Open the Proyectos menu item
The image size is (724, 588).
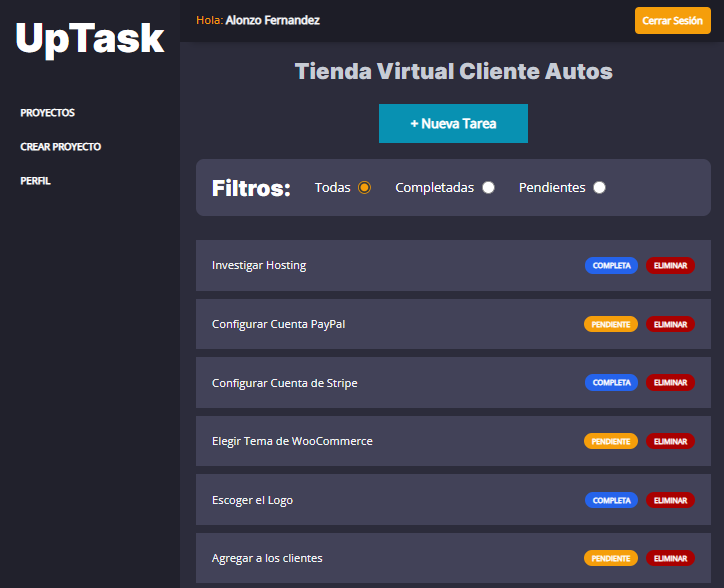(x=47, y=113)
